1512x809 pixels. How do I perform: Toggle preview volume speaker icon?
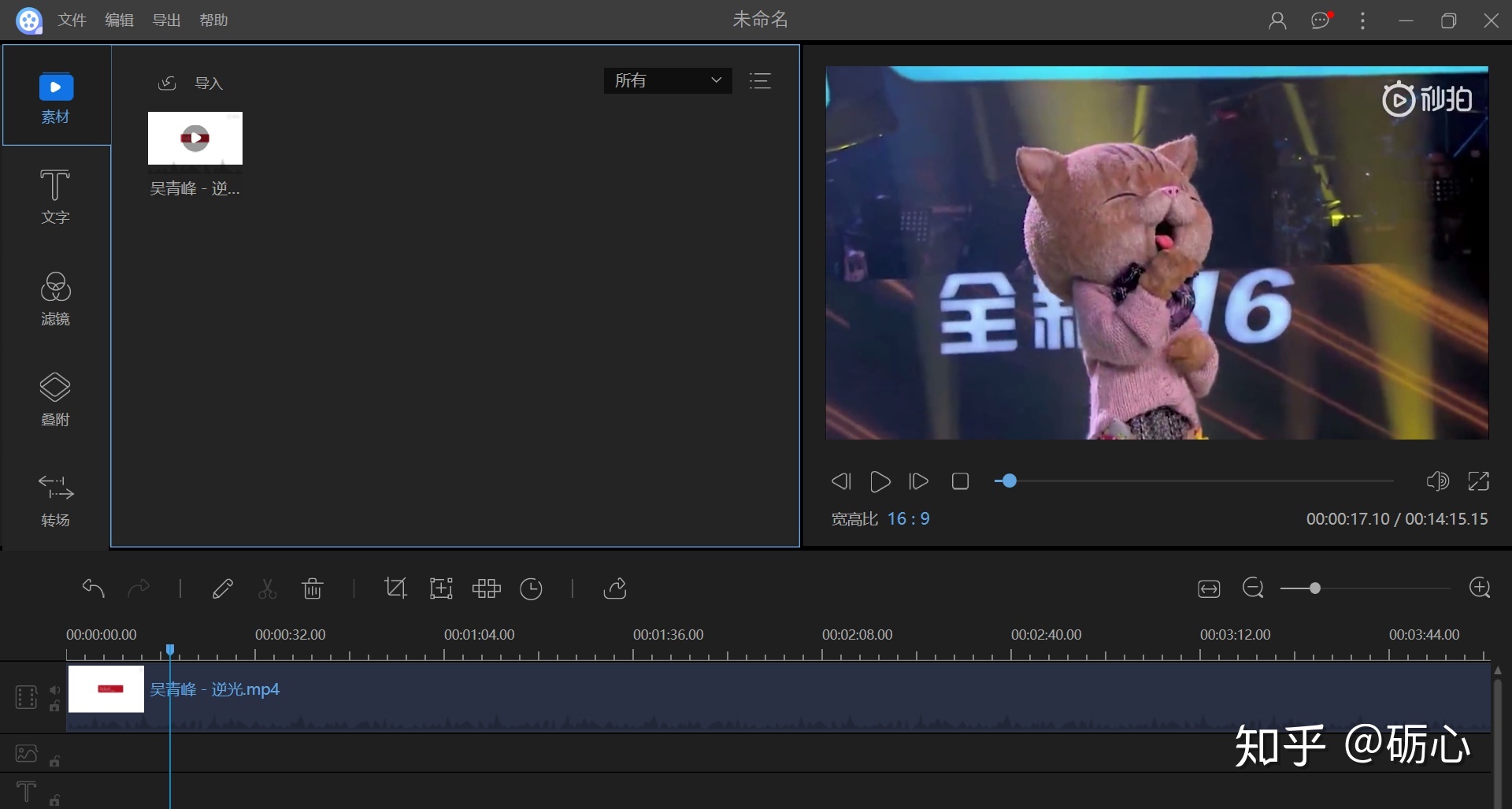[x=1437, y=481]
